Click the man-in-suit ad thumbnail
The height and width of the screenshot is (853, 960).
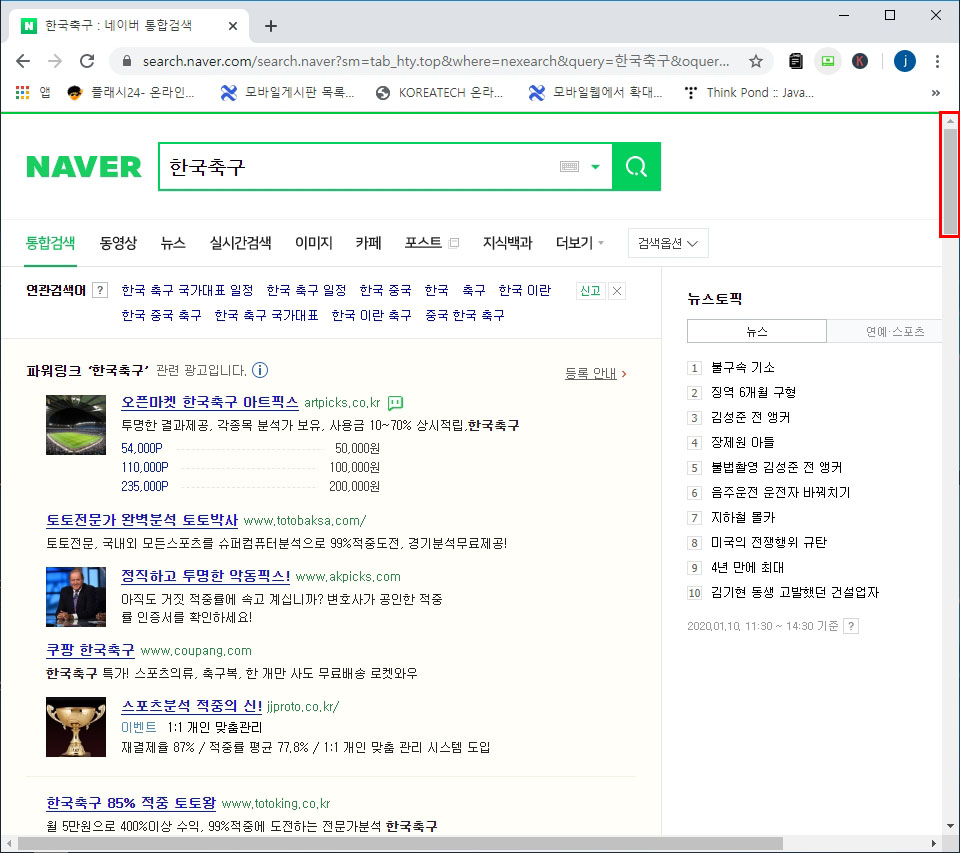[x=76, y=597]
